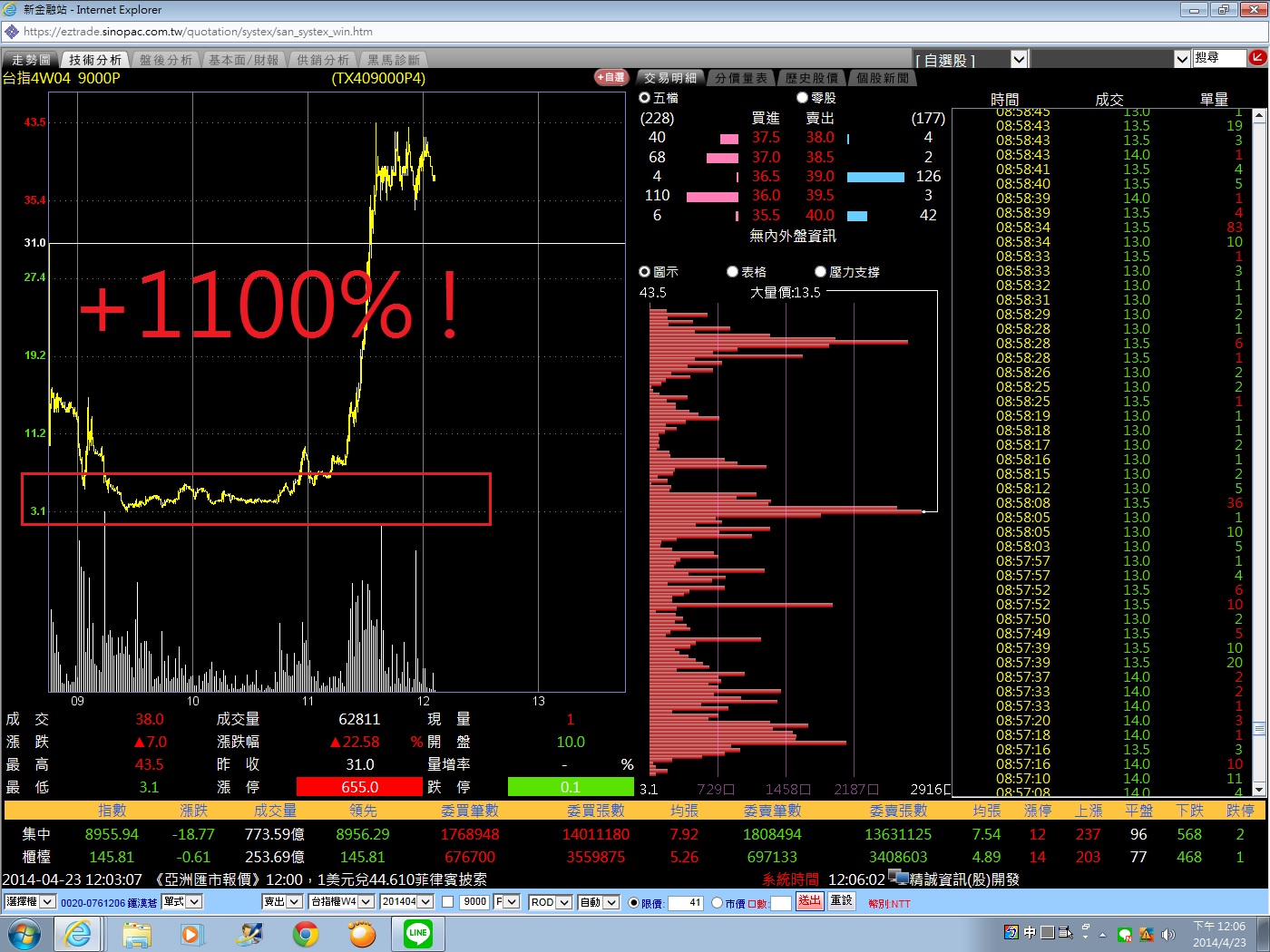The width and height of the screenshot is (1270, 952).
Task: Open the 盤後分析 tab
Action: (x=166, y=60)
